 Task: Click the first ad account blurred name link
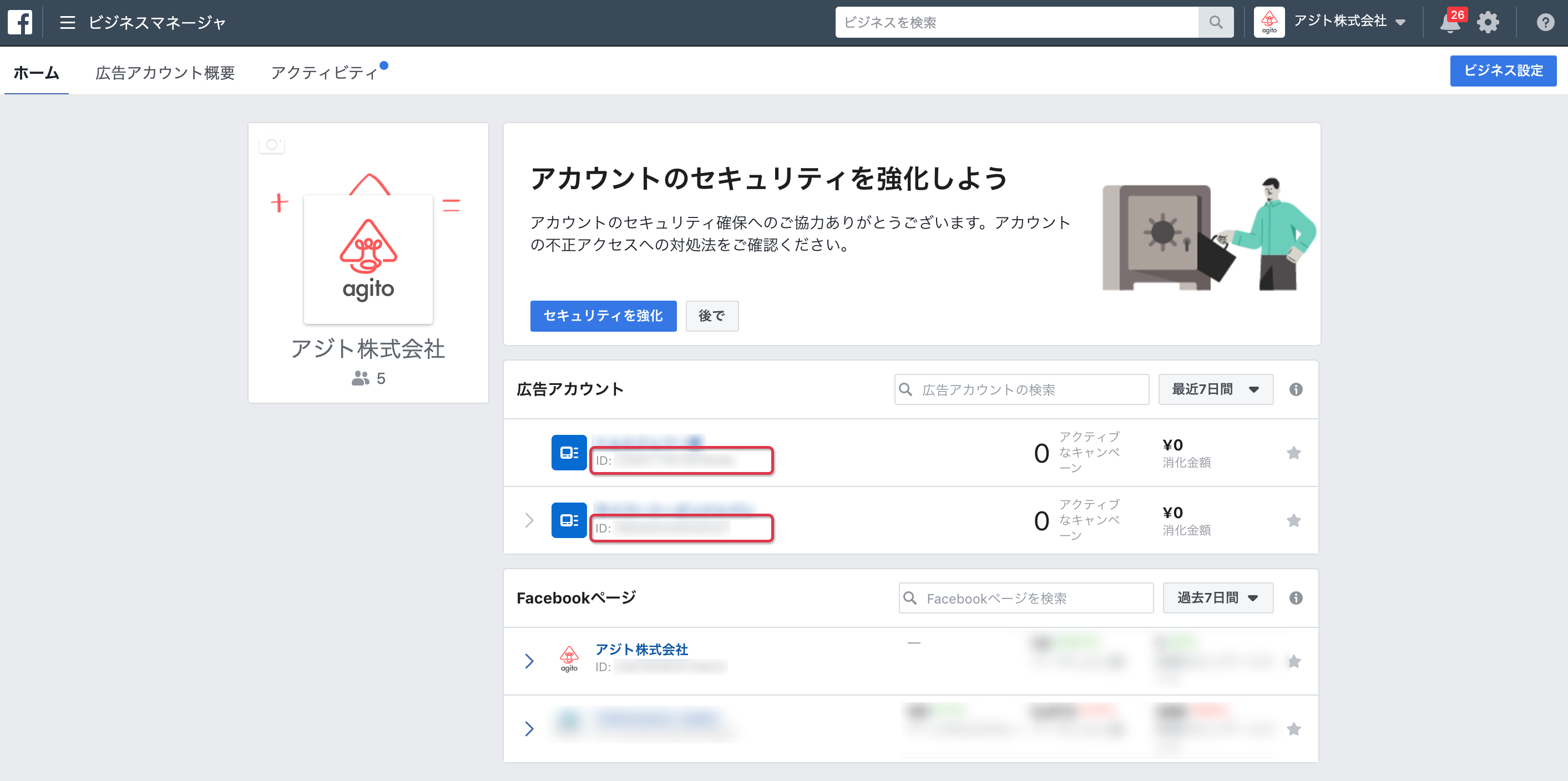coord(649,442)
